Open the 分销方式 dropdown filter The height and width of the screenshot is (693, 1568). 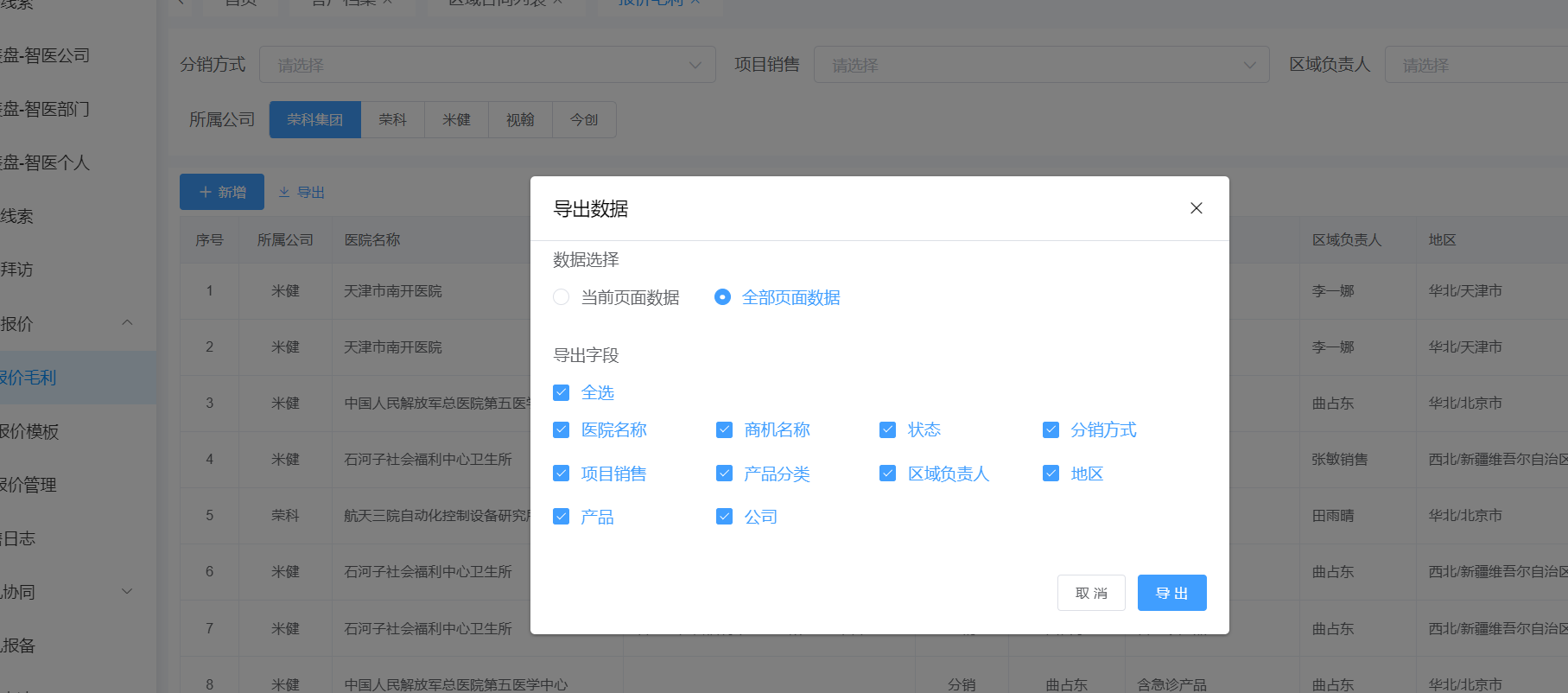pyautogui.click(x=487, y=65)
